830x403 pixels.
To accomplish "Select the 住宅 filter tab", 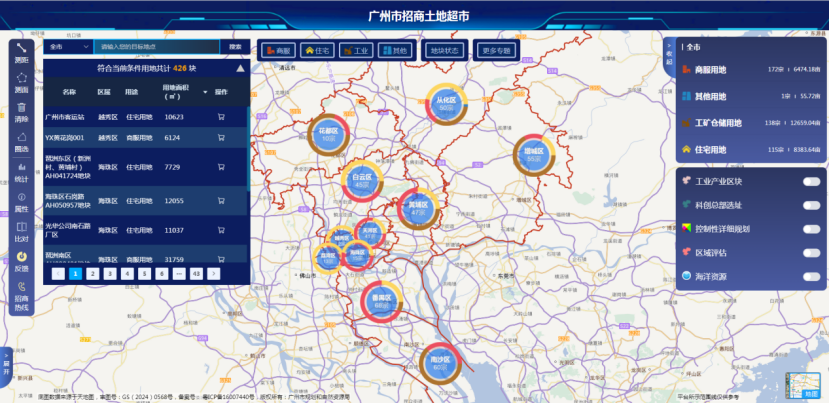I will tap(318, 49).
